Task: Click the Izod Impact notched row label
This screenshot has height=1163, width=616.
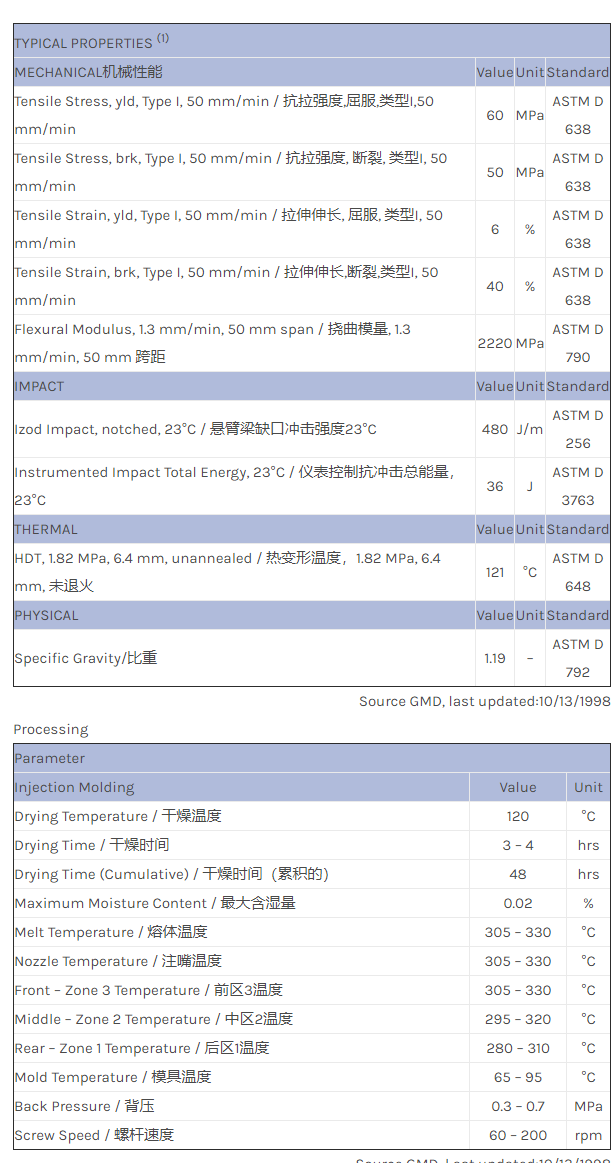Action: (x=195, y=429)
